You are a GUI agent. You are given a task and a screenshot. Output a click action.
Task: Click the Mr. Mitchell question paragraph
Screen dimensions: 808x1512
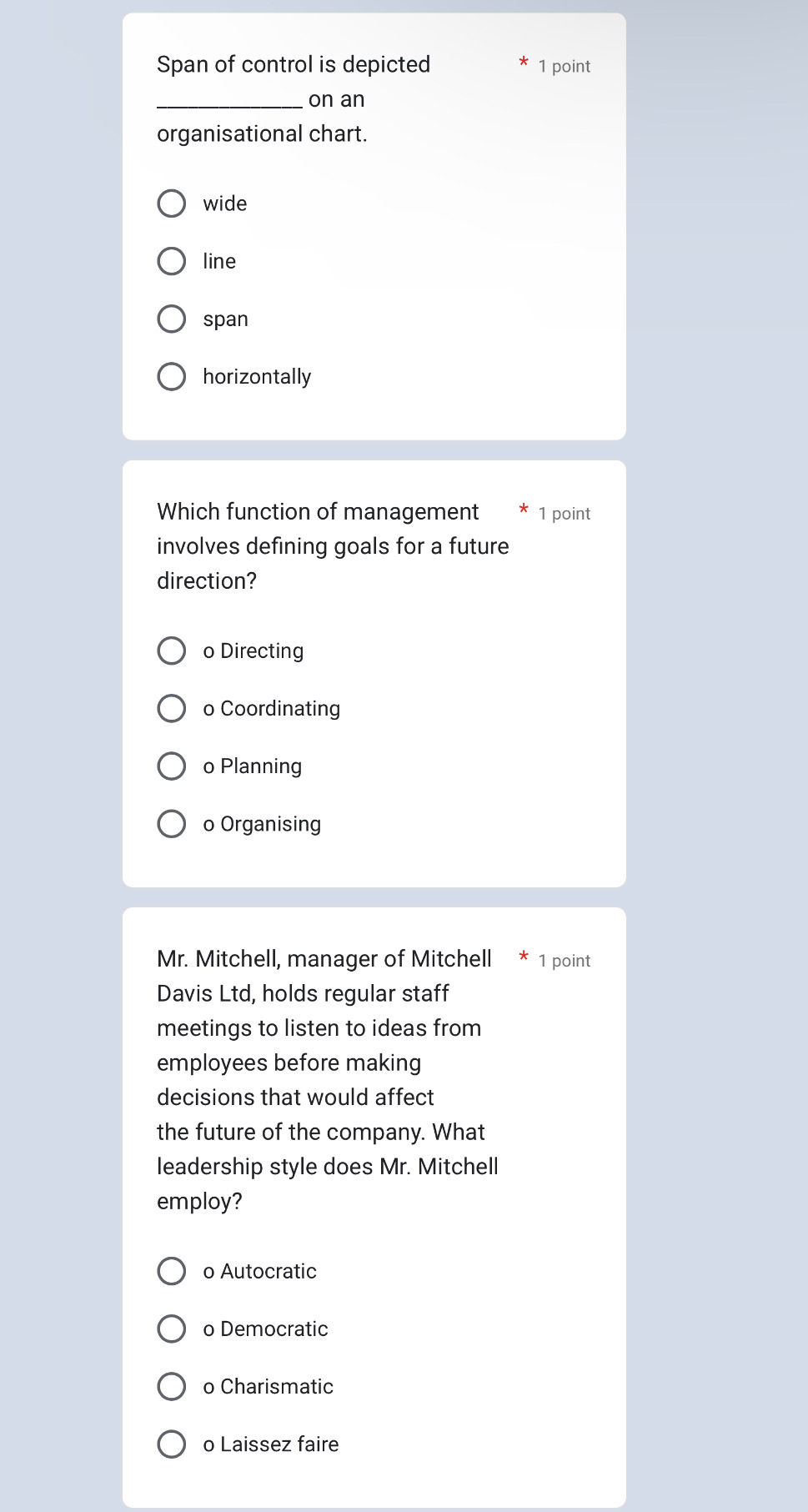coord(327,1079)
